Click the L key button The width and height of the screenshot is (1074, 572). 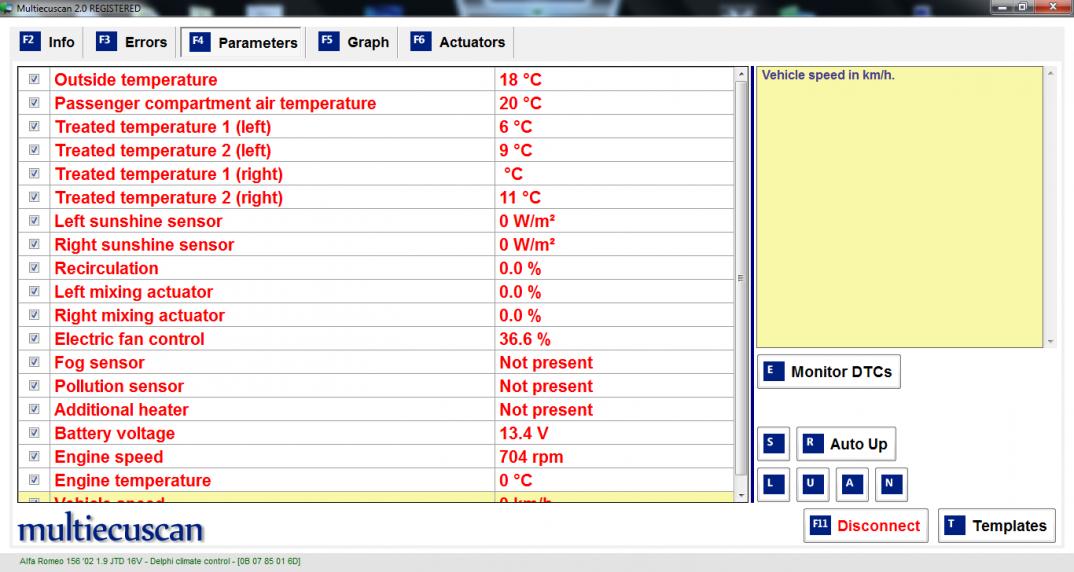click(x=773, y=484)
